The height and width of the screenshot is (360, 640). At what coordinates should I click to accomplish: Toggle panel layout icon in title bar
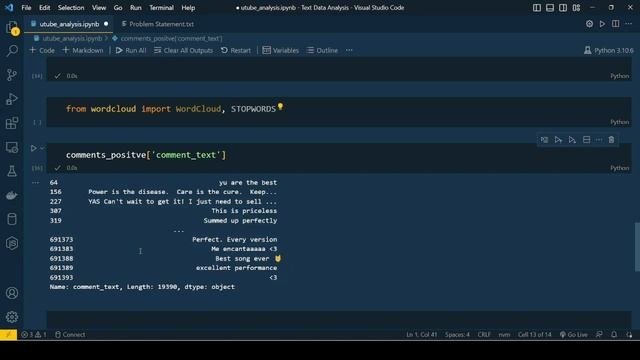point(550,8)
